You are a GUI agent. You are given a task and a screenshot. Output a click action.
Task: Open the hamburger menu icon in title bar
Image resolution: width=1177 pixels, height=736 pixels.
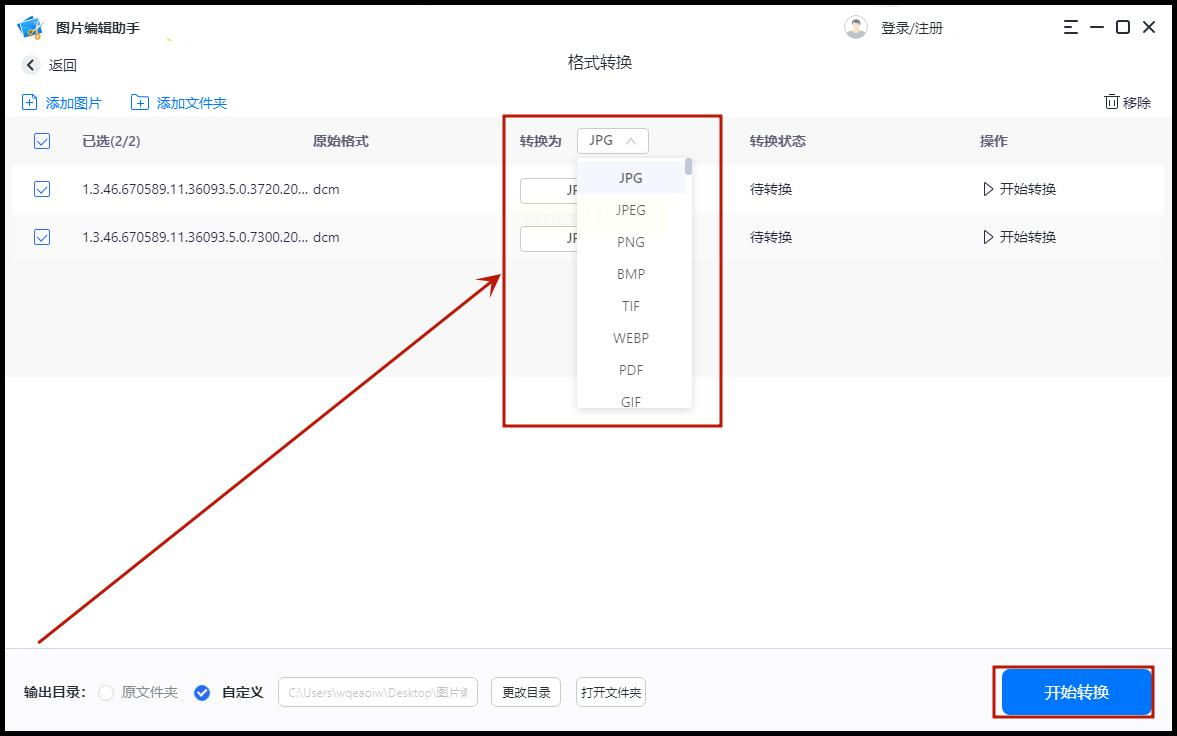[x=1070, y=28]
